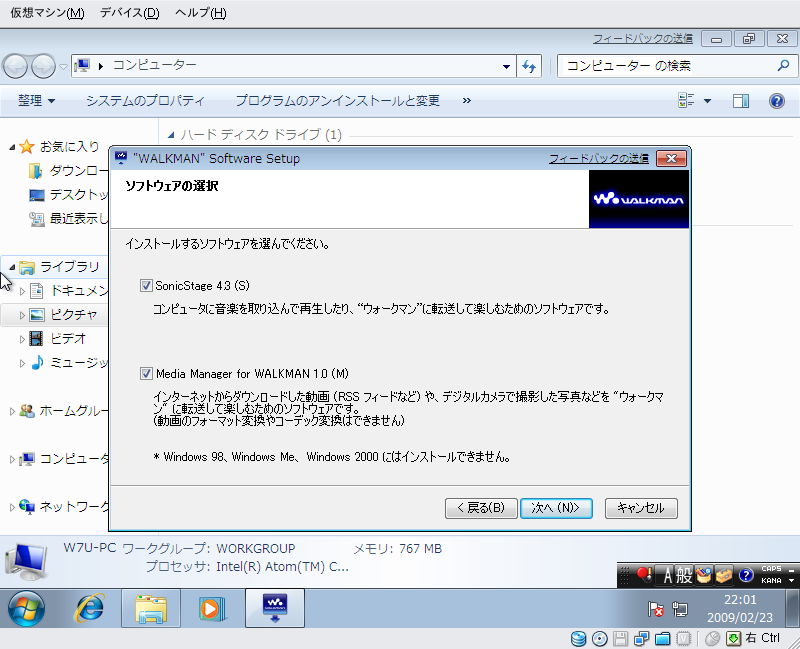Open feedback link in Explorer window title
The width and height of the screenshot is (800, 649).
[643, 39]
